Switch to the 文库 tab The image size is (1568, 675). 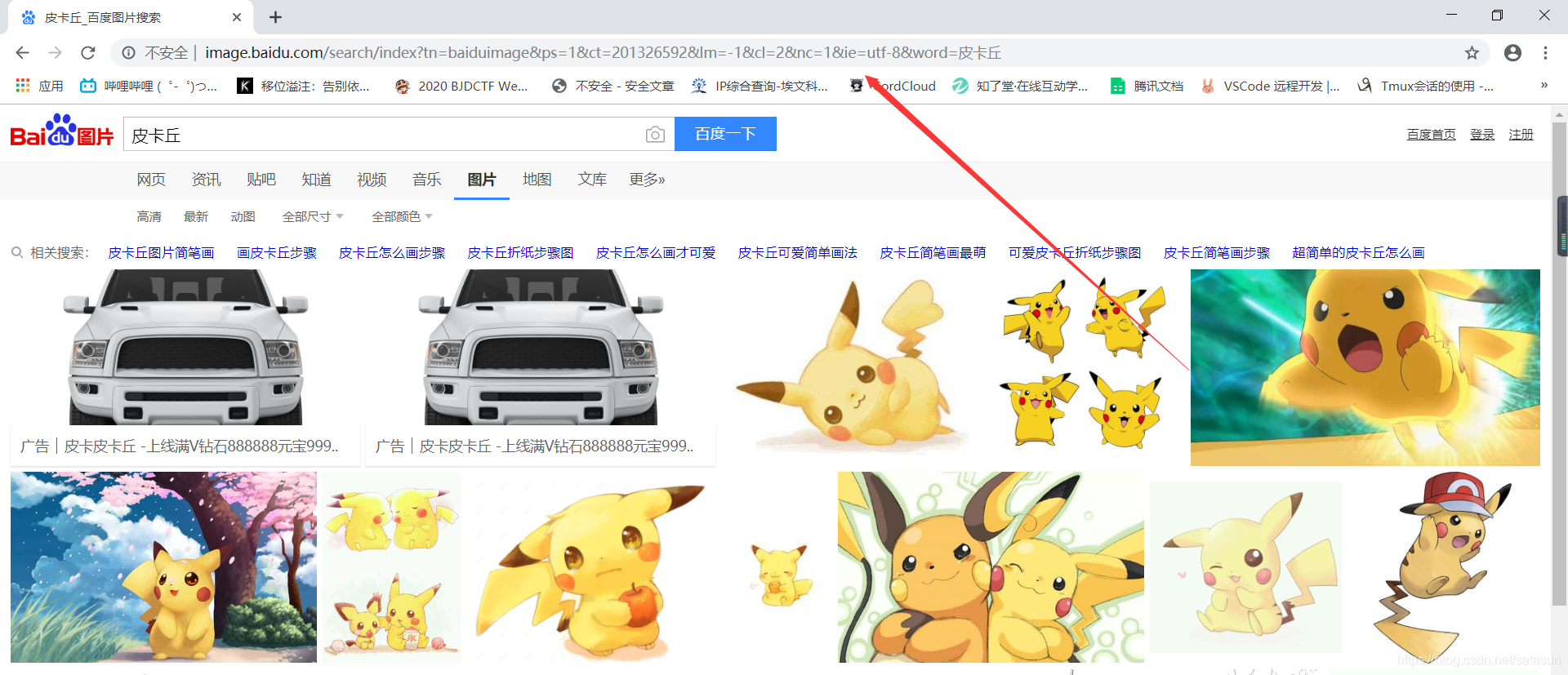pos(592,180)
